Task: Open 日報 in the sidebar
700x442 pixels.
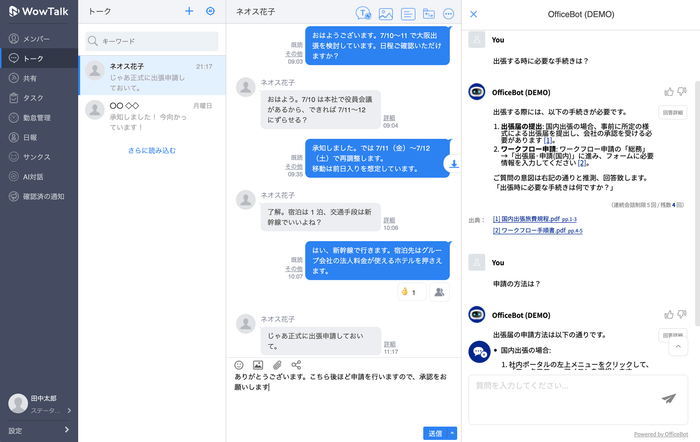Action: pos(39,137)
